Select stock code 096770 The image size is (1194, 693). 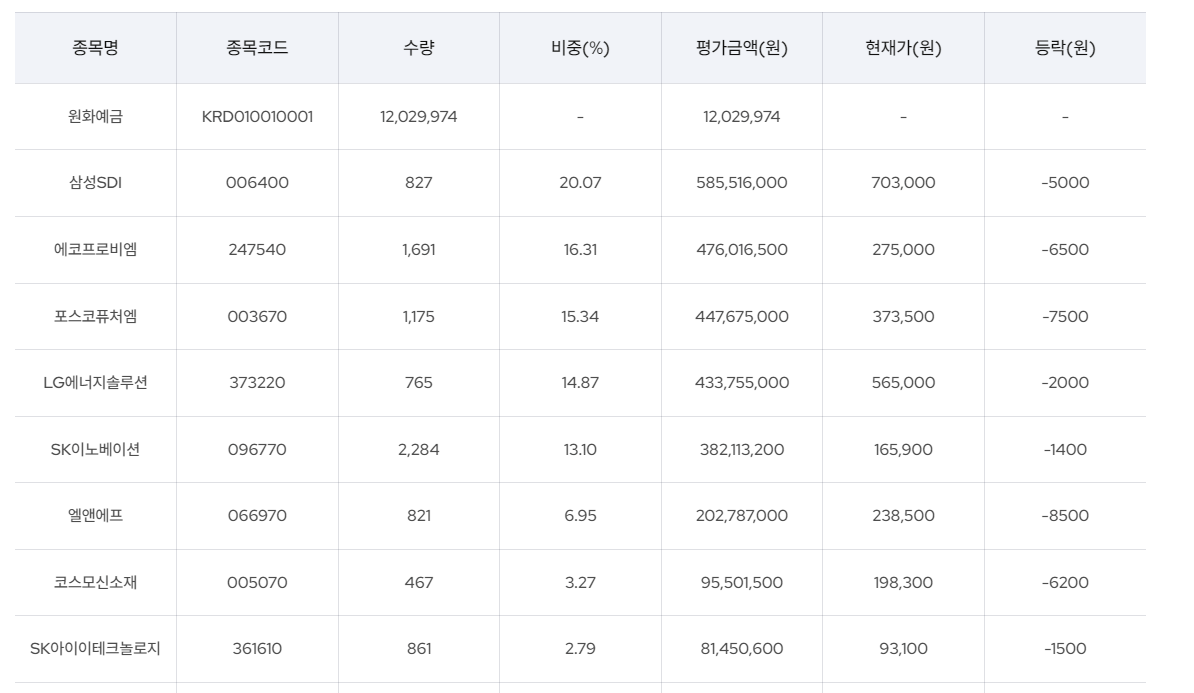click(257, 449)
